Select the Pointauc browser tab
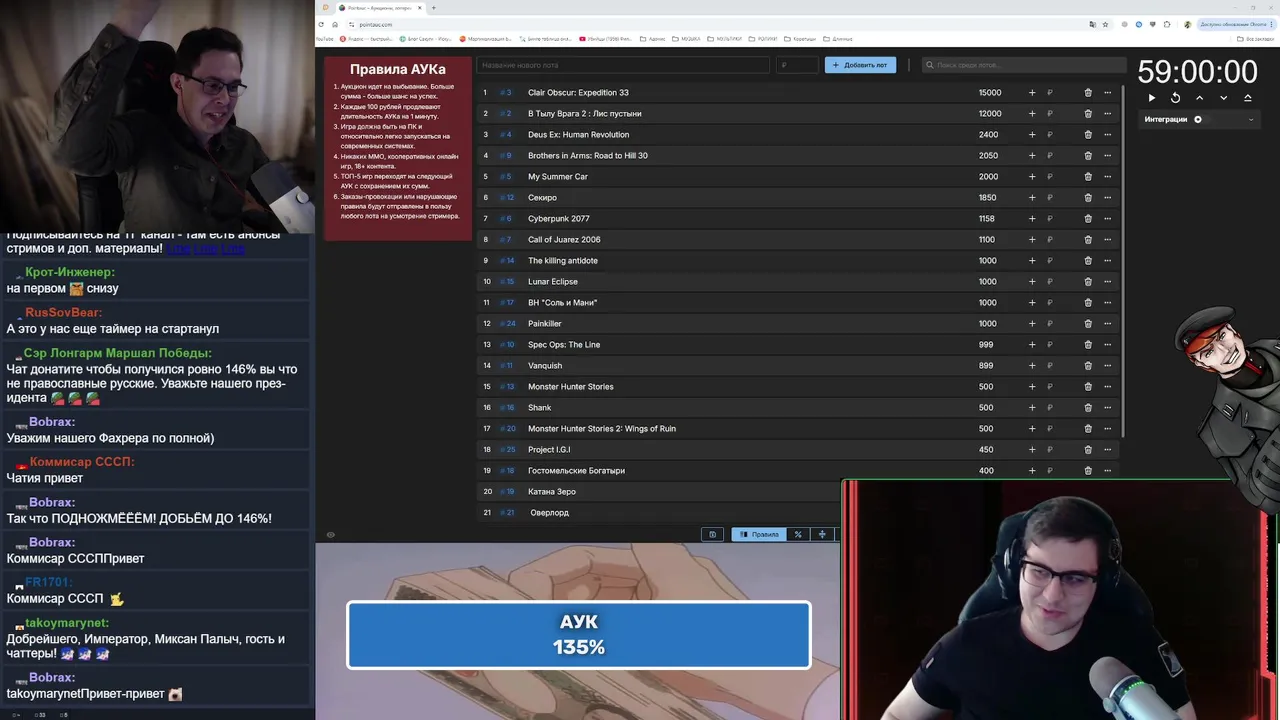 click(381, 8)
